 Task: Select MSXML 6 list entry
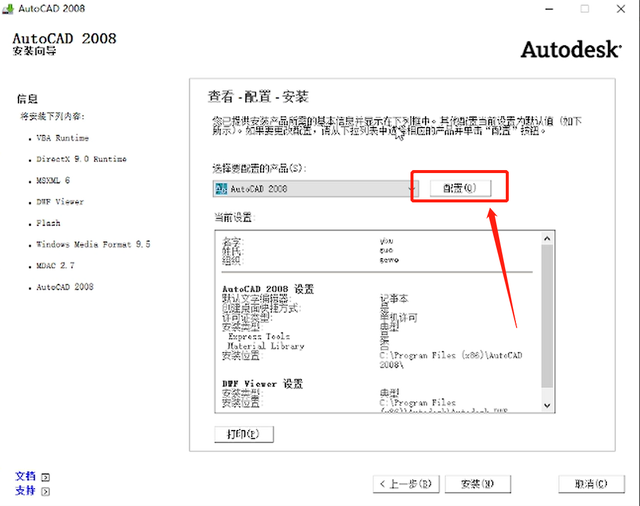(x=53, y=180)
